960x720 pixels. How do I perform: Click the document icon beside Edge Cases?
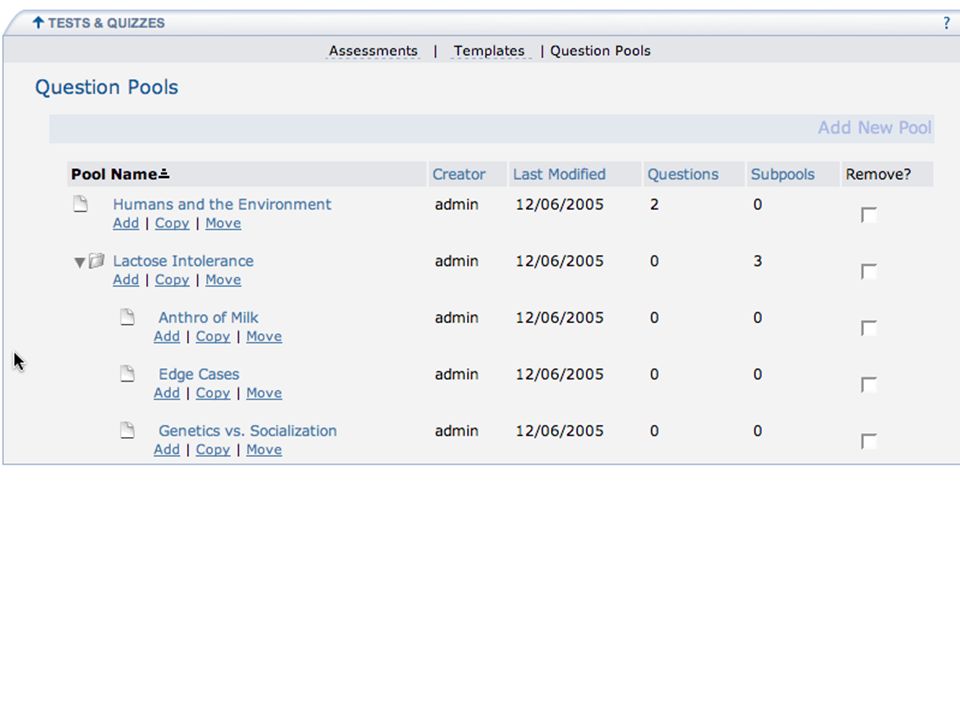pos(127,373)
